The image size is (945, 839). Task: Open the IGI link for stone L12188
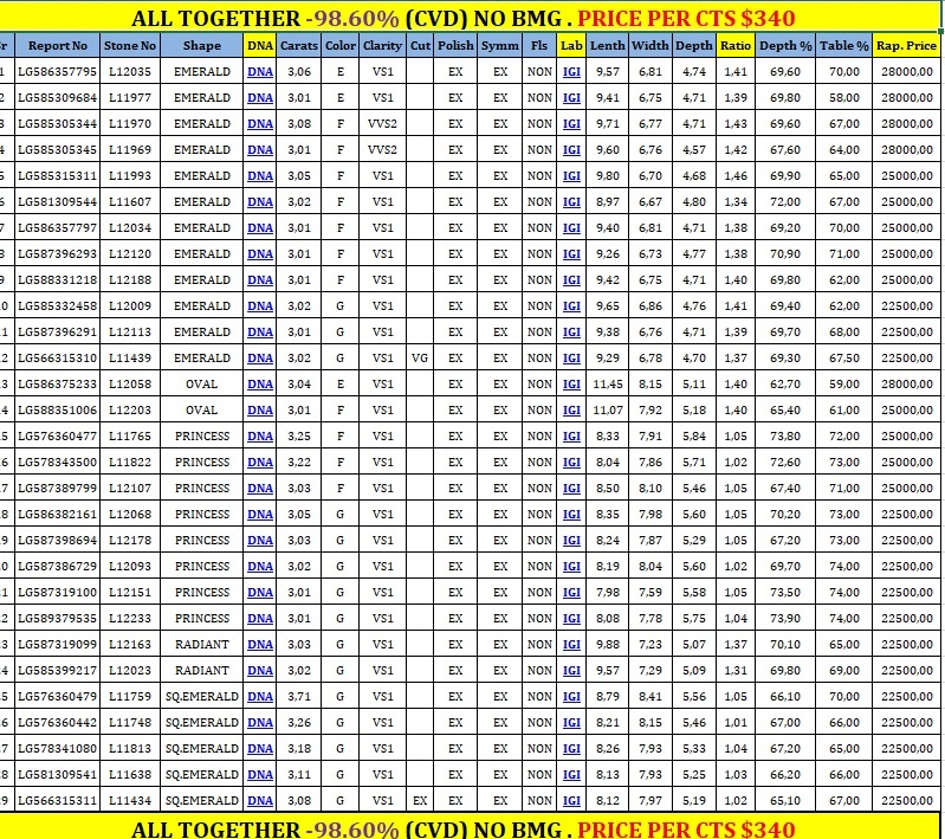[571, 280]
